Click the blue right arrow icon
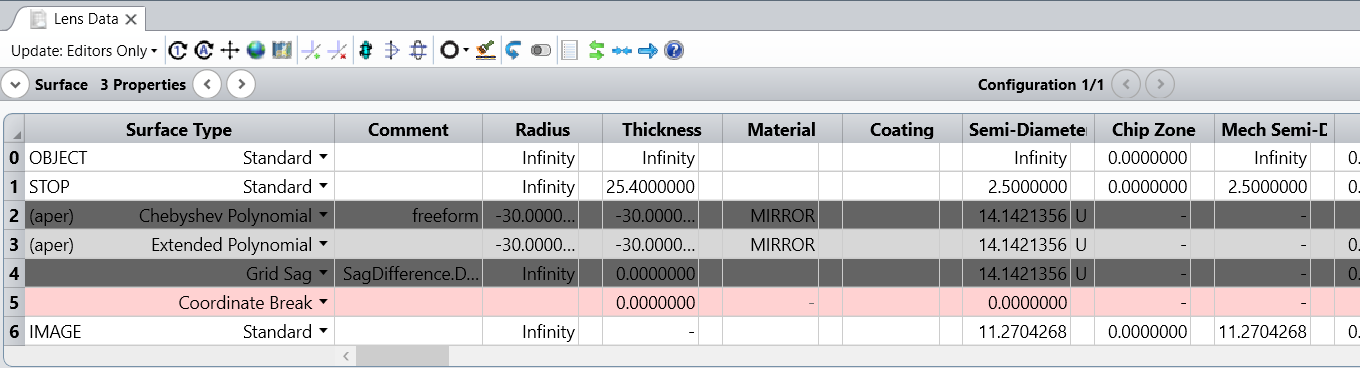This screenshot has width=1360, height=368. [x=648, y=50]
